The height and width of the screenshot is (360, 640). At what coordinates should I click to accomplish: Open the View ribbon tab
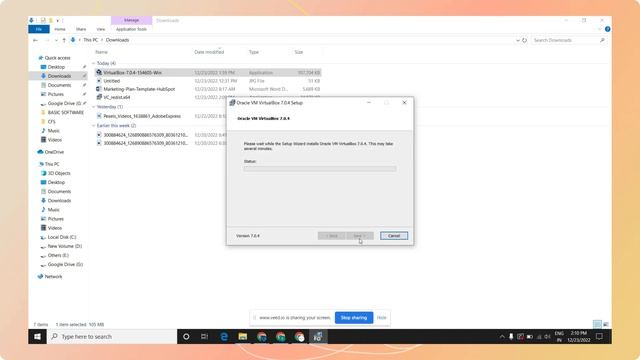(100, 29)
